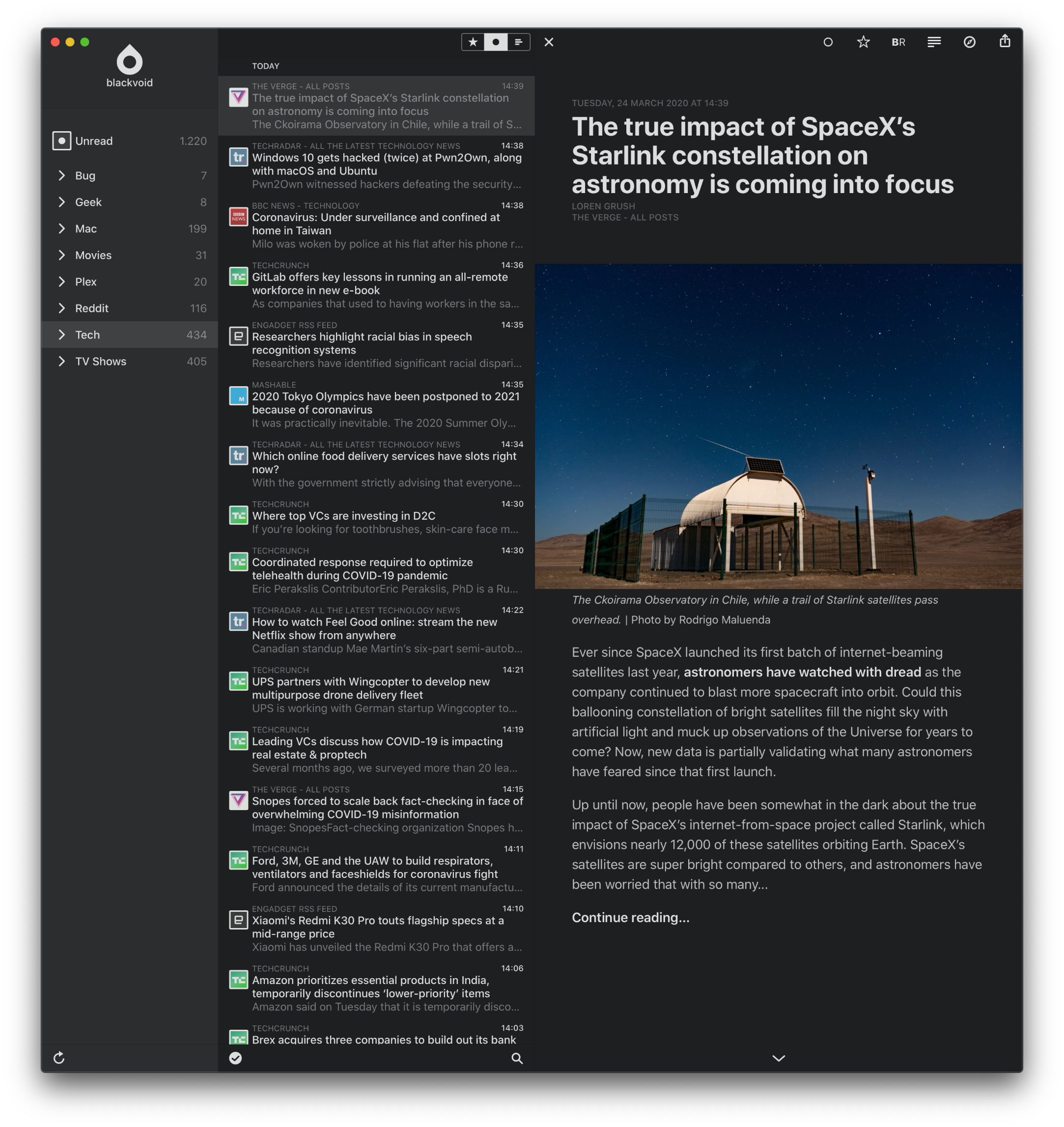The image size is (1064, 1127).
Task: Click BBC News icon on Coronavirus row
Action: pyautogui.click(x=238, y=216)
